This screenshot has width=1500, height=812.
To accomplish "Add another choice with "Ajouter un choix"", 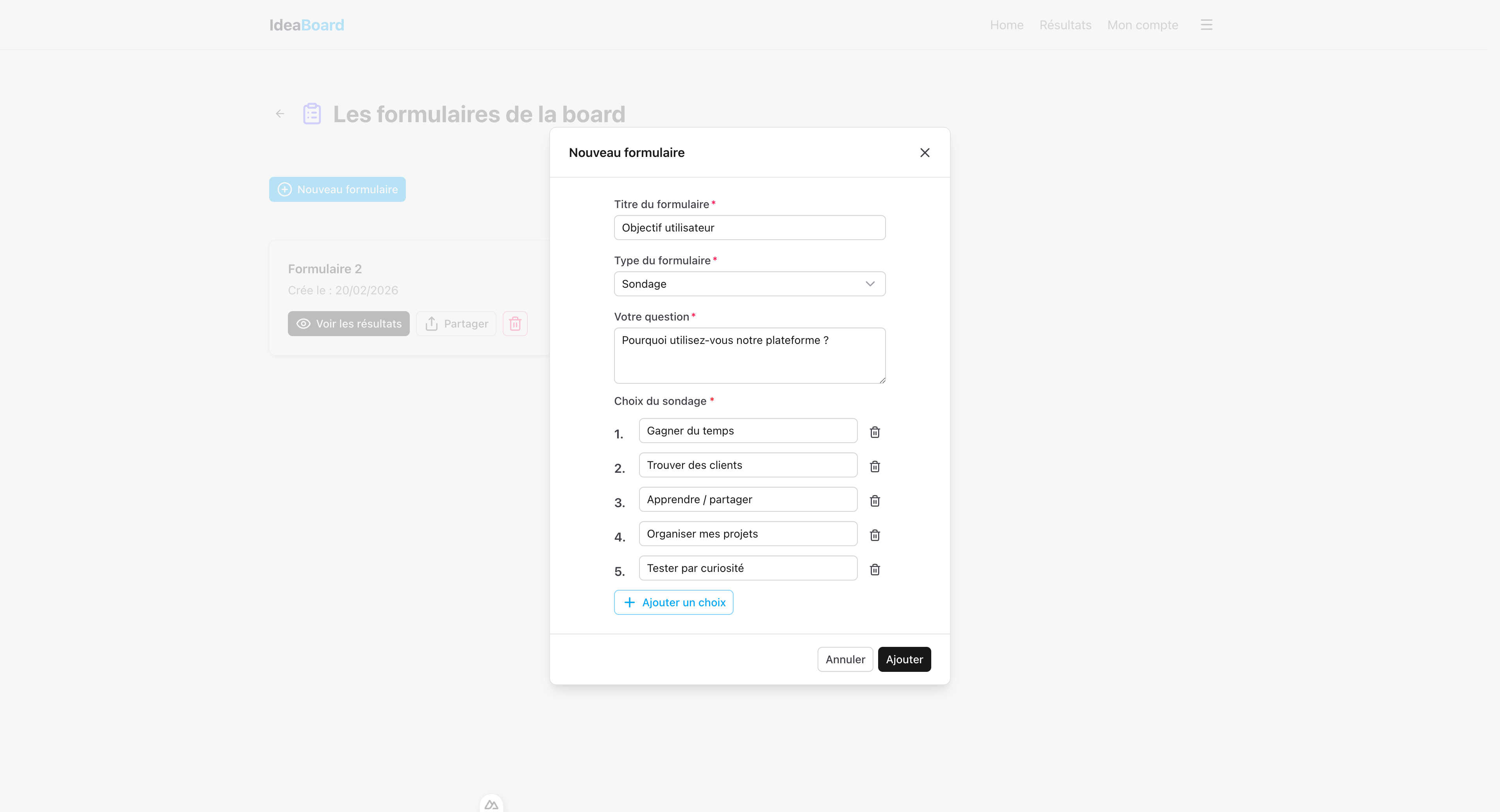I will click(674, 602).
